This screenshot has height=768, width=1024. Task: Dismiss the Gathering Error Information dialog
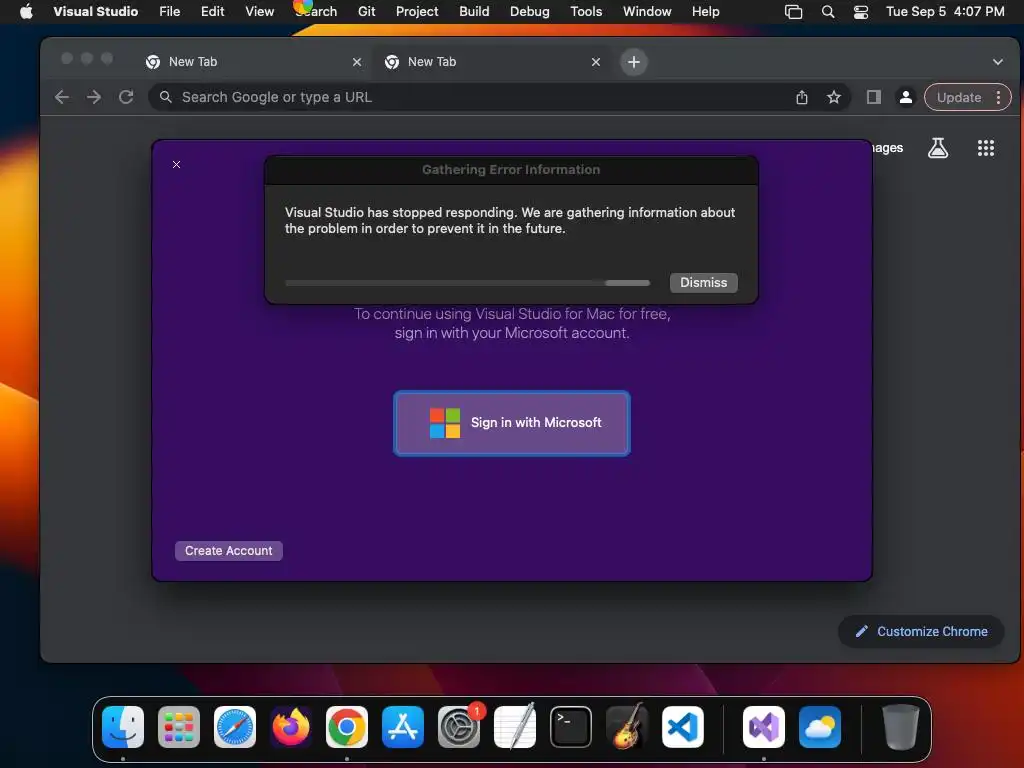click(703, 283)
